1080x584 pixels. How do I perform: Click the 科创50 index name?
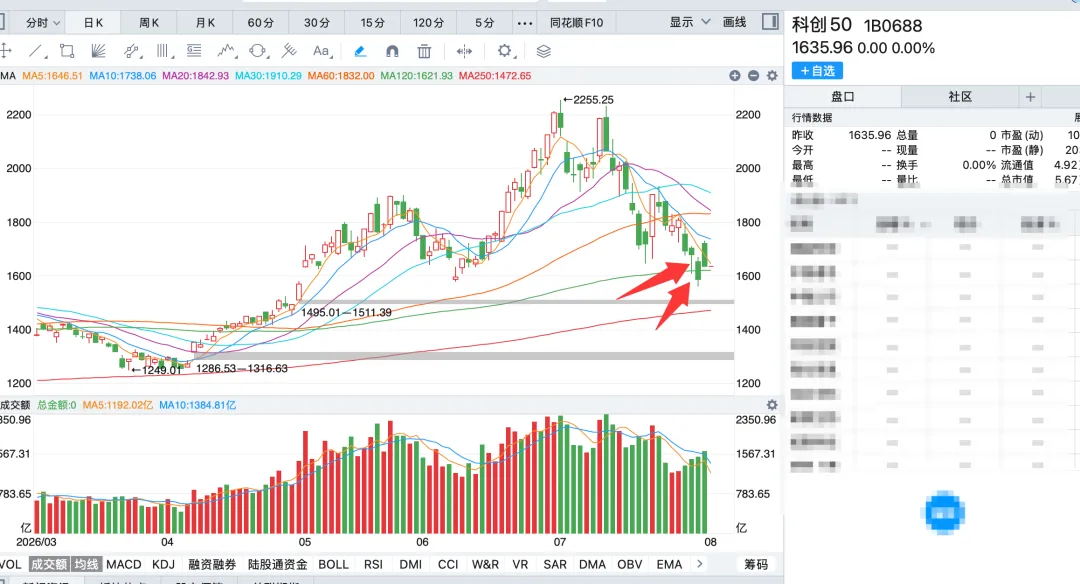[x=822, y=25]
